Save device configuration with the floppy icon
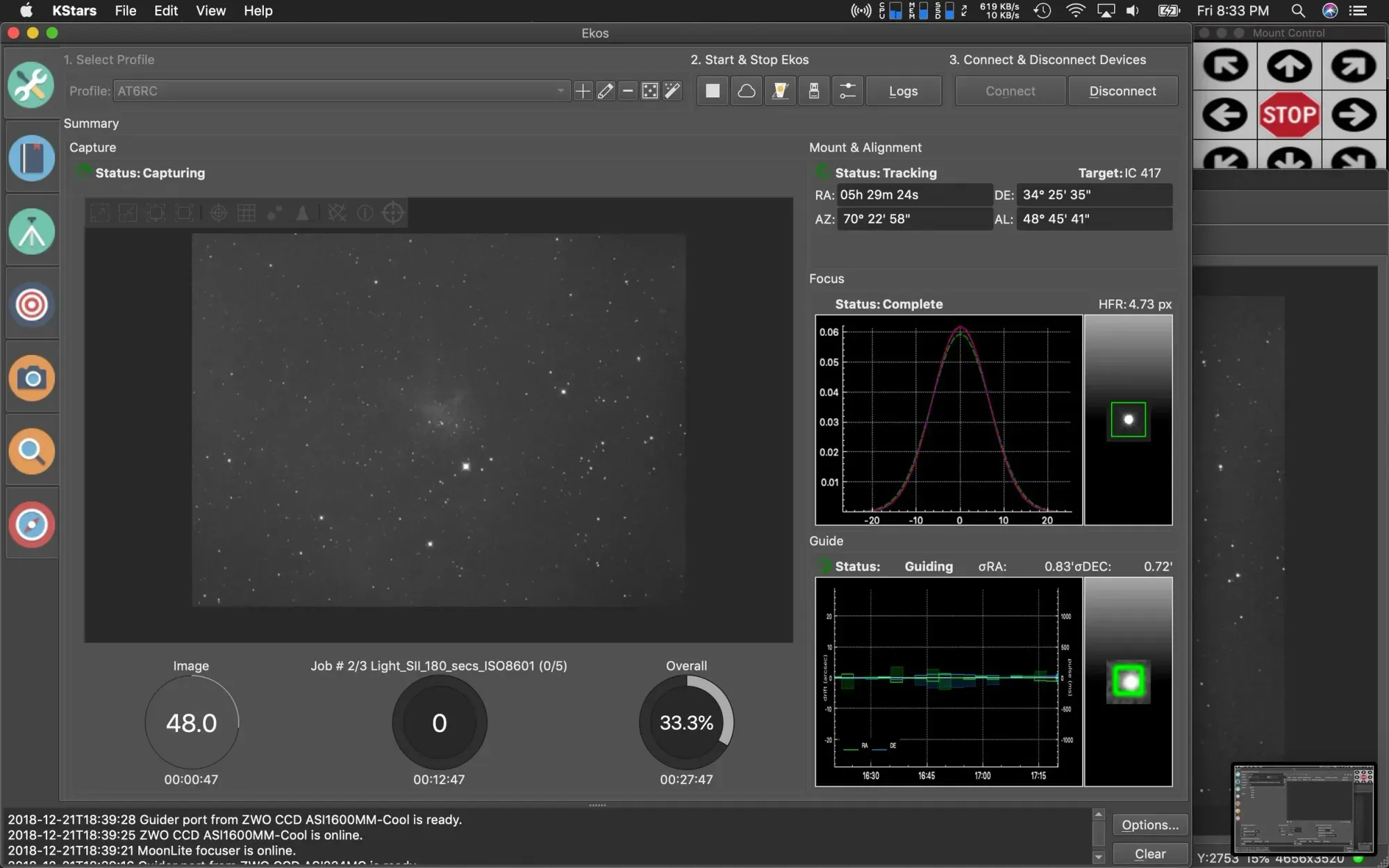 [813, 90]
